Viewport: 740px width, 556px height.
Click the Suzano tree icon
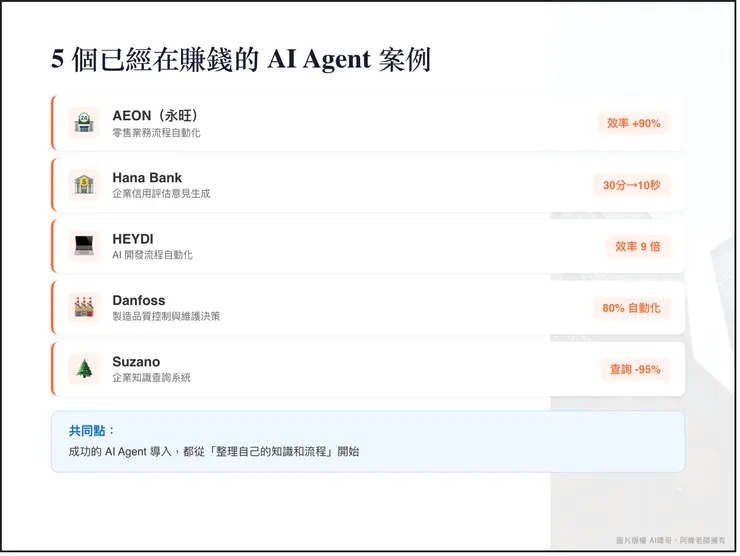coord(84,368)
